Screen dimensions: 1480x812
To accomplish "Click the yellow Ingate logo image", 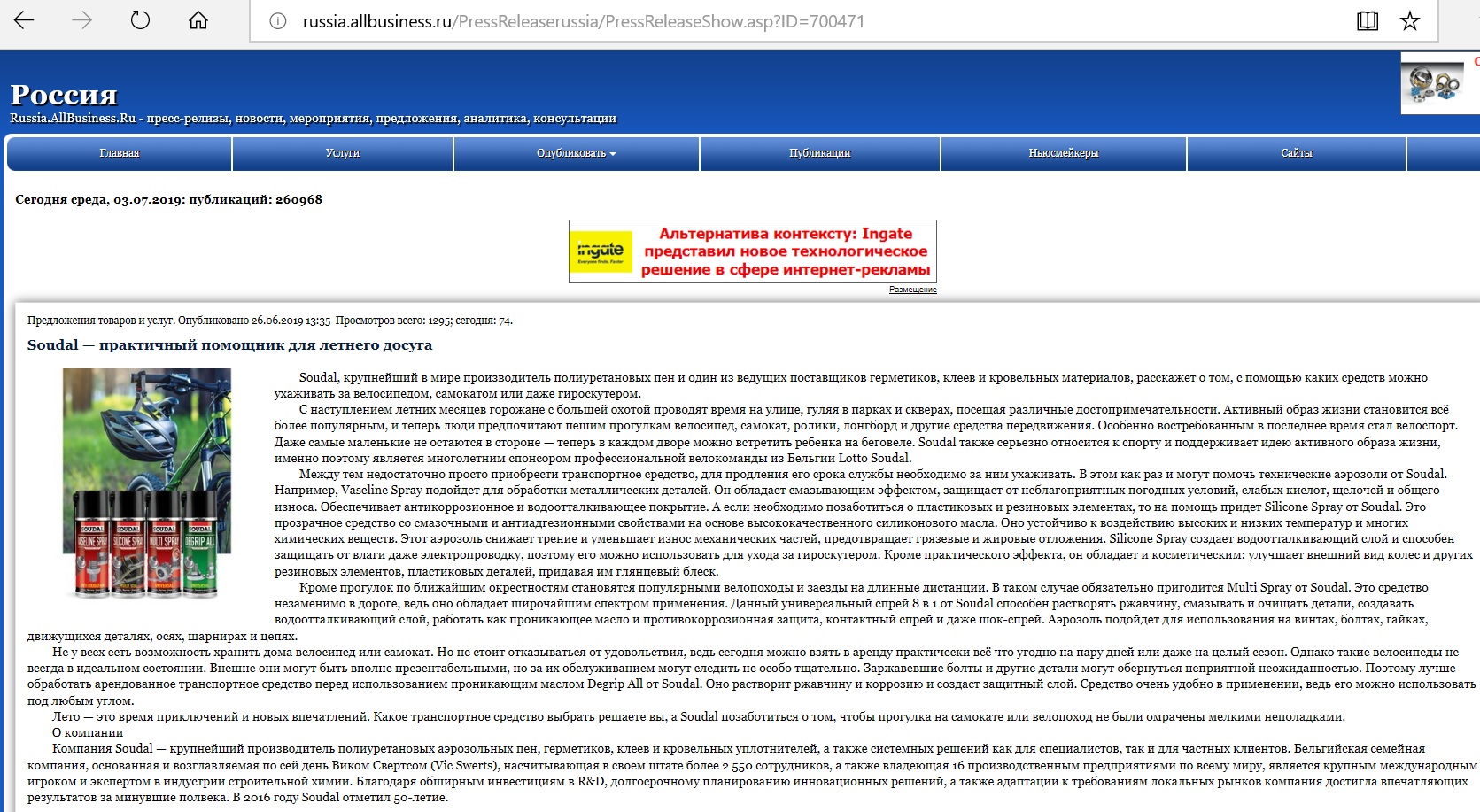I will tap(601, 251).
